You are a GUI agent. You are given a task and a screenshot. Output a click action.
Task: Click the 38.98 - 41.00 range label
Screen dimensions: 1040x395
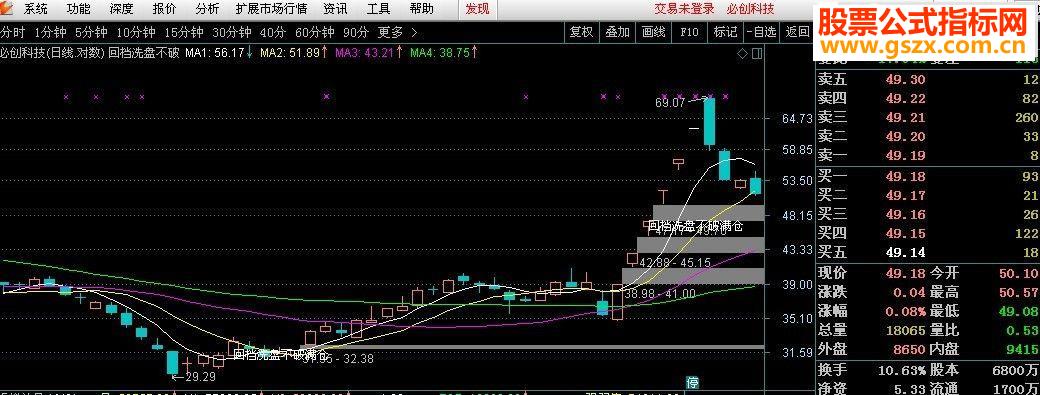[660, 293]
